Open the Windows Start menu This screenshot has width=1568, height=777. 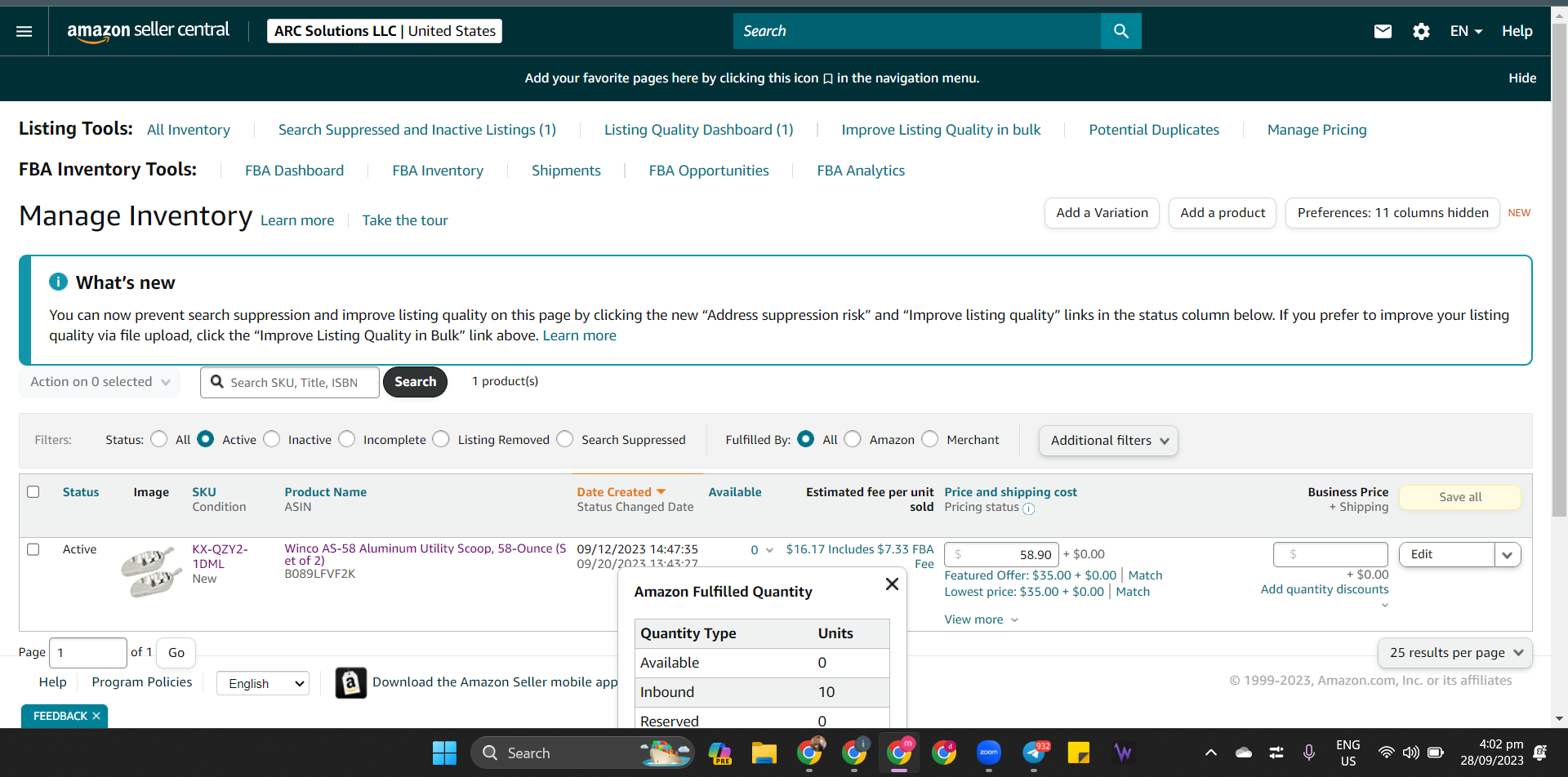point(444,753)
